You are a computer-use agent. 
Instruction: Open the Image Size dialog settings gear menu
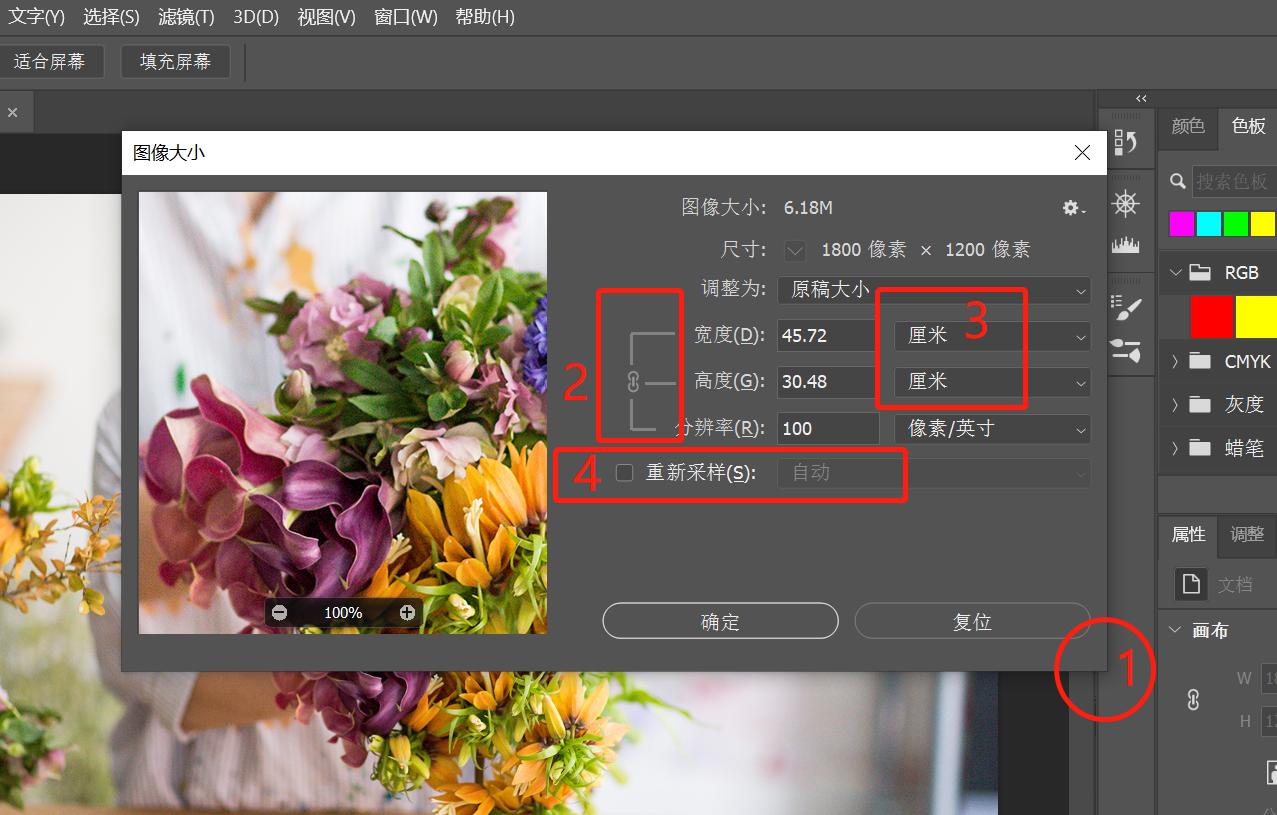pyautogui.click(x=1070, y=207)
